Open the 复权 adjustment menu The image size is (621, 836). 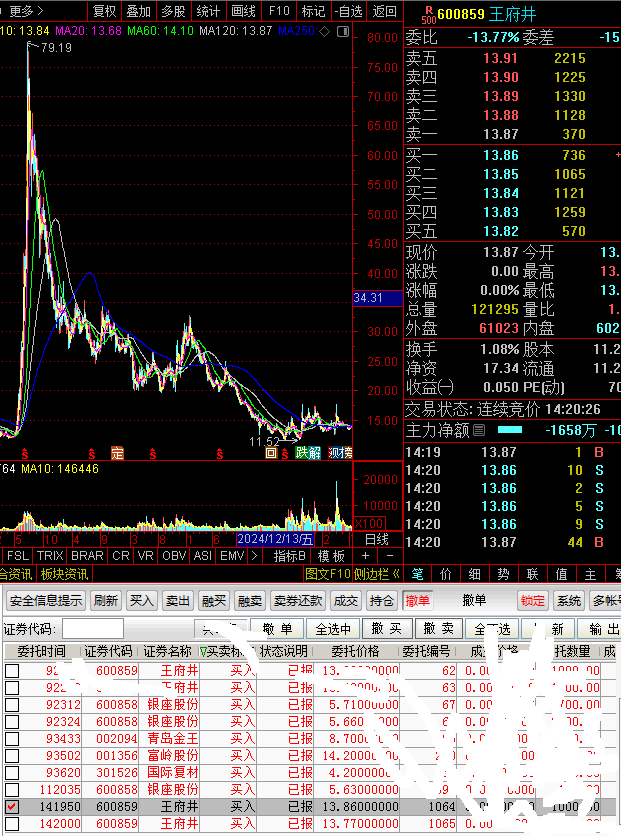pos(104,11)
